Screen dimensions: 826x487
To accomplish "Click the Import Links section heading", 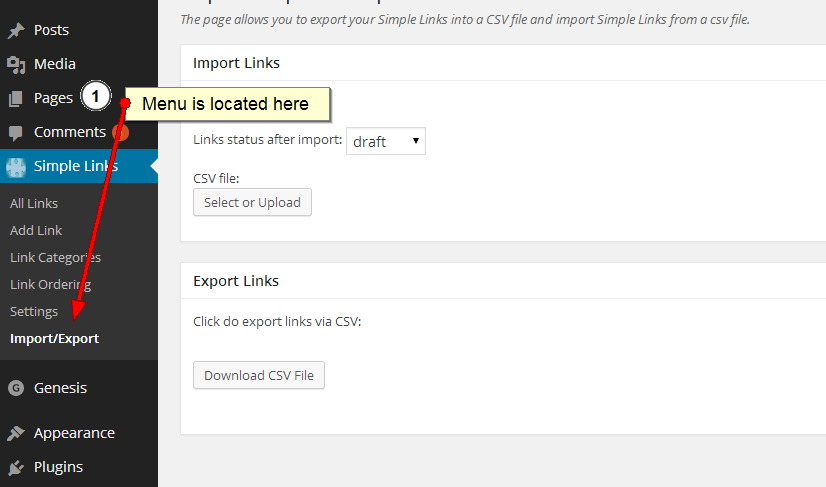I will coord(236,63).
